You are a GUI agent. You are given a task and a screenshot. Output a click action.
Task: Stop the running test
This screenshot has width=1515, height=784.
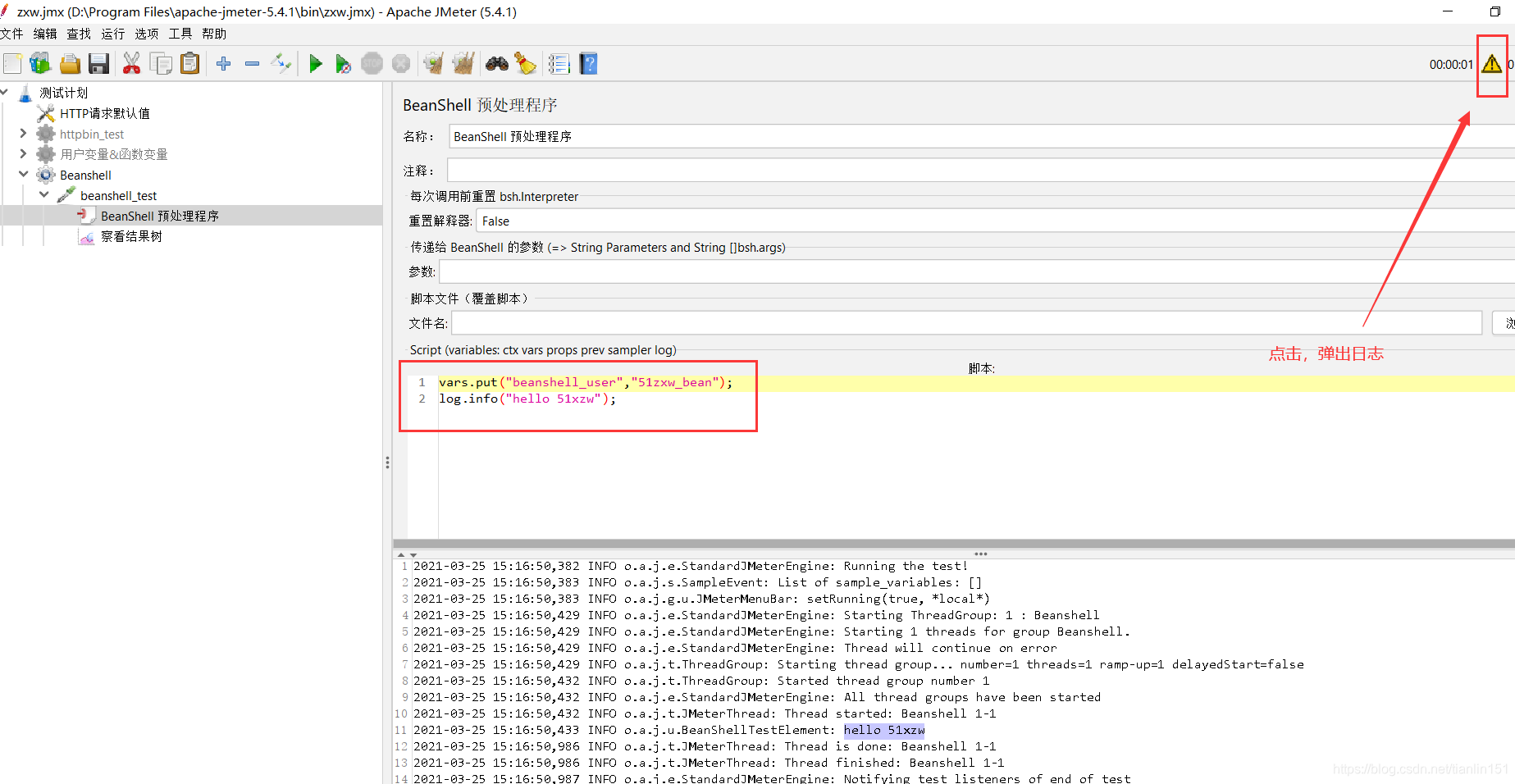click(372, 63)
